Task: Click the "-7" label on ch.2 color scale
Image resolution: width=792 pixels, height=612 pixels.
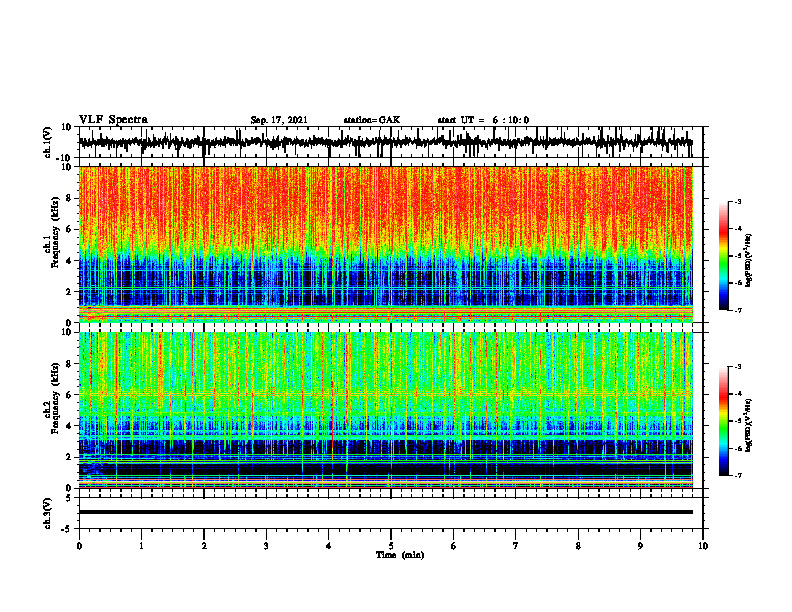Action: point(737,475)
